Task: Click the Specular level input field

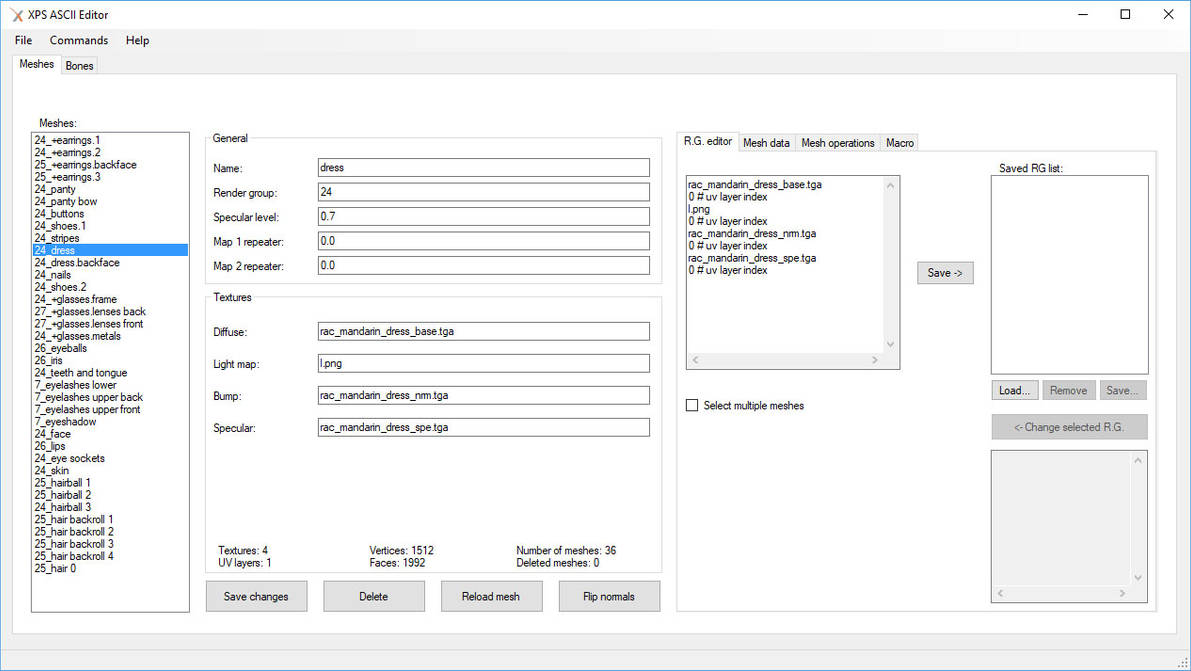Action: [x=483, y=216]
